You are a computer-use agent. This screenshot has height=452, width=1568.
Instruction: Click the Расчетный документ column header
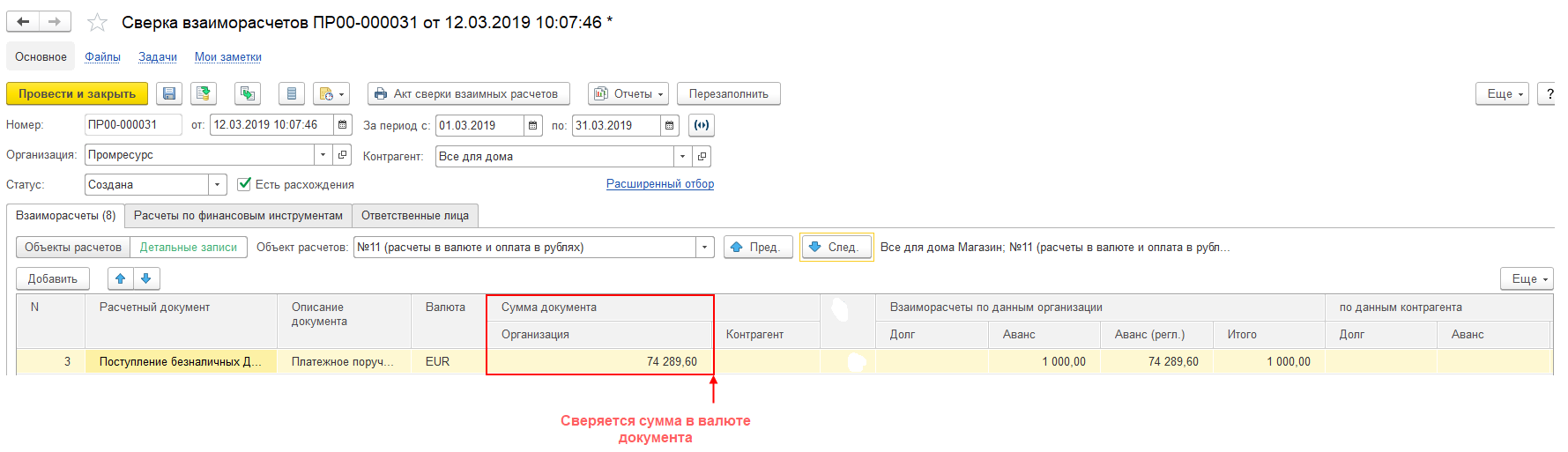182,321
